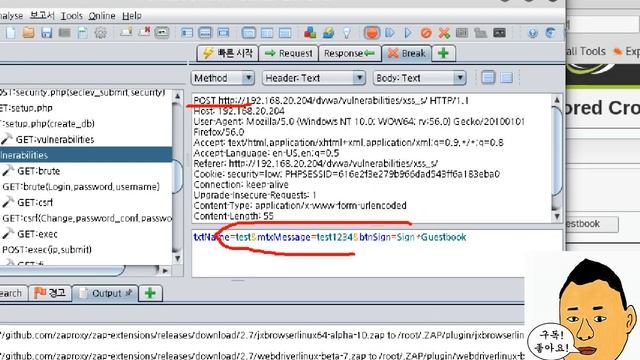Screen dimensions: 640x360
Task: Click Add custom HTTP breakpoint icon
Action: click(x=444, y=33)
